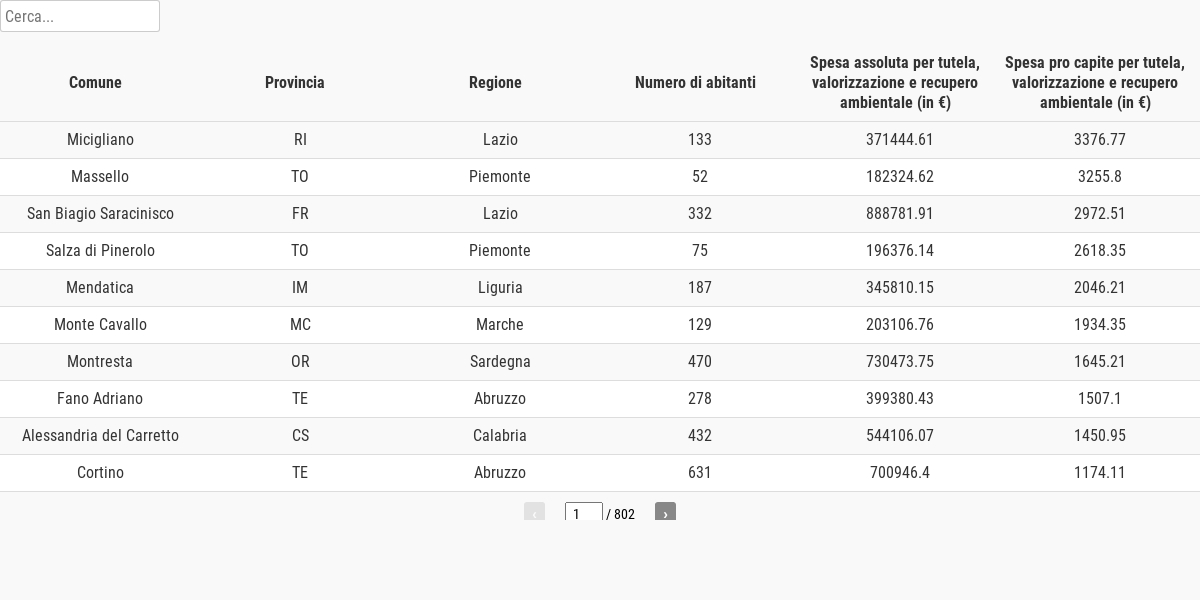Sort by Comune column header
The width and height of the screenshot is (1200, 600).
click(x=95, y=83)
